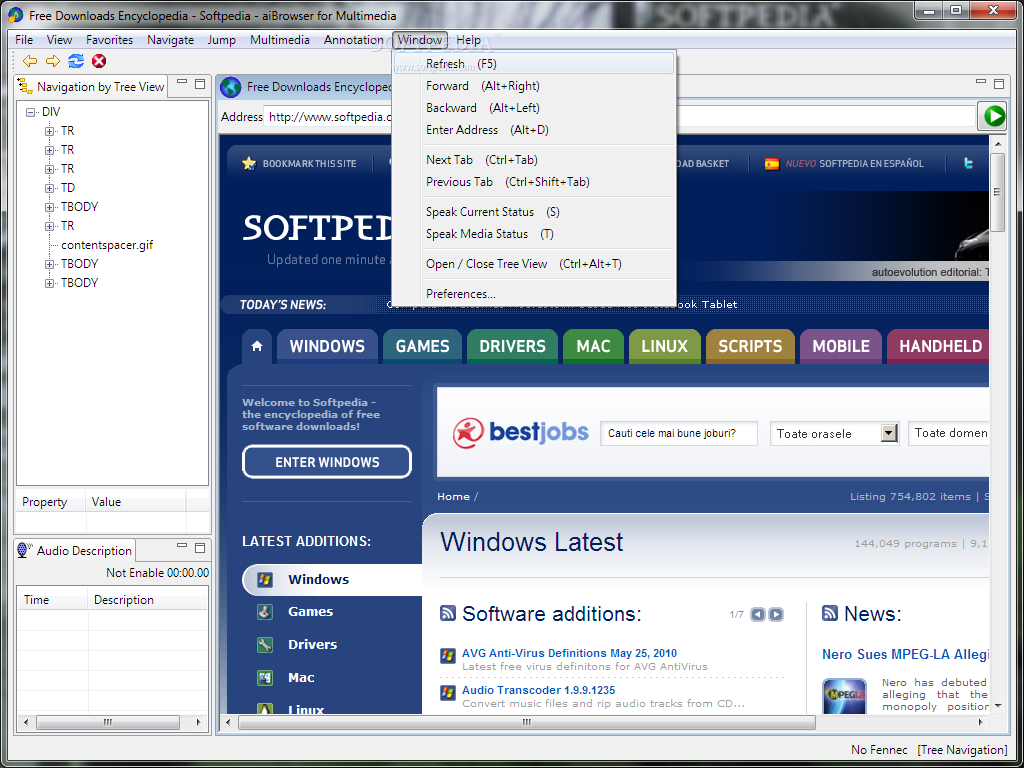Minimize the browser view panel
The image size is (1024, 768).
click(x=981, y=82)
